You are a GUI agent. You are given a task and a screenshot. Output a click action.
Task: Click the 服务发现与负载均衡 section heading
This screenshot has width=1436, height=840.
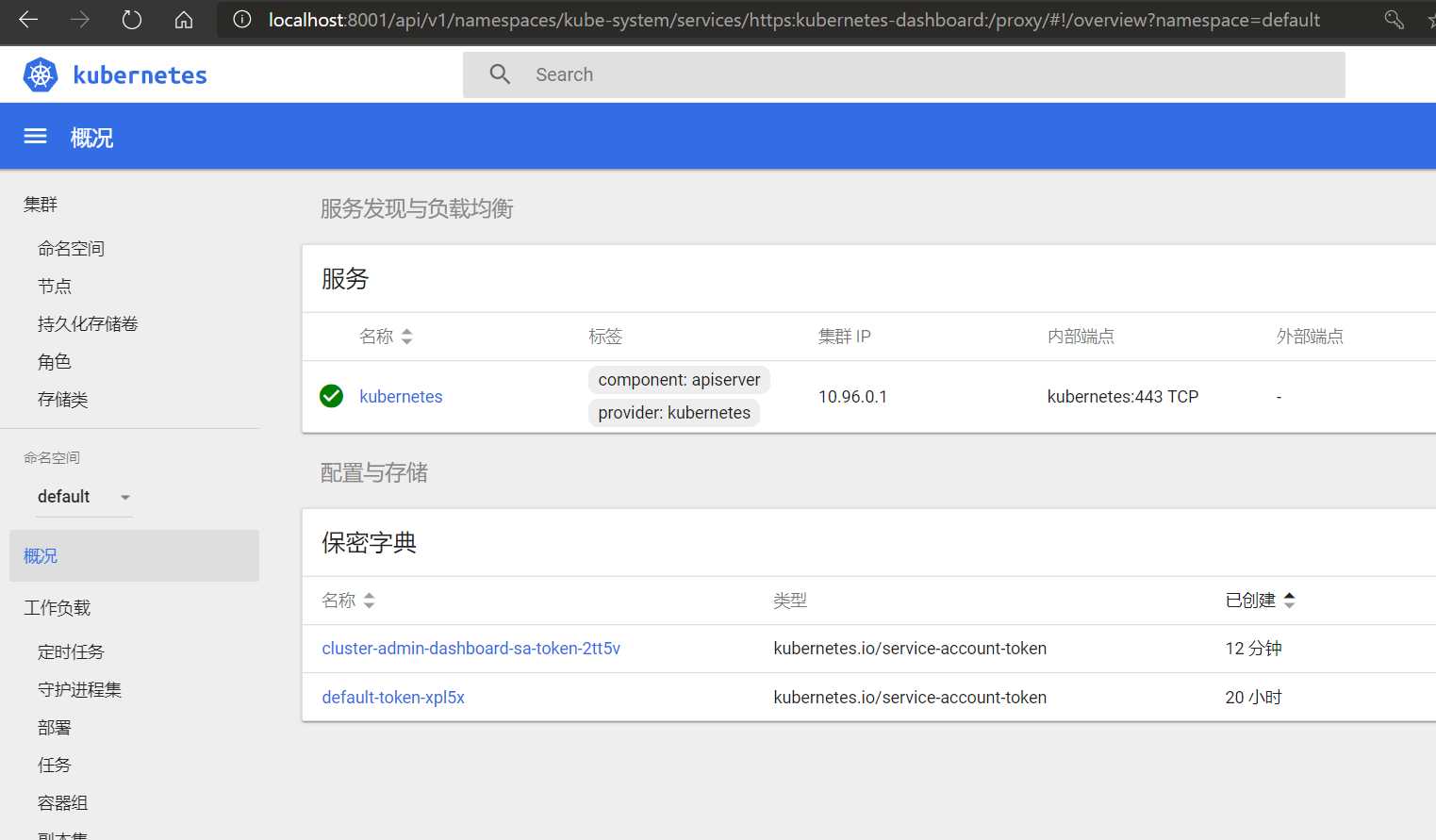coord(417,208)
